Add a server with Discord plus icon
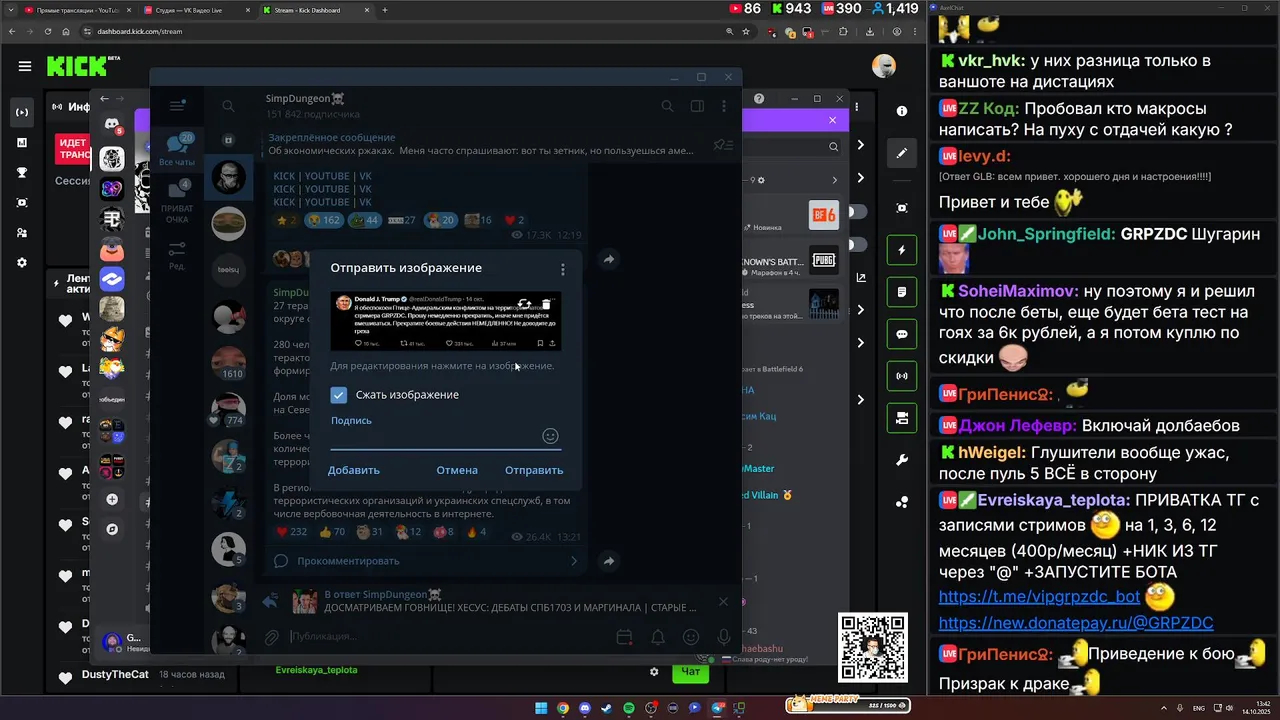The height and width of the screenshot is (720, 1280). pyautogui.click(x=112, y=499)
